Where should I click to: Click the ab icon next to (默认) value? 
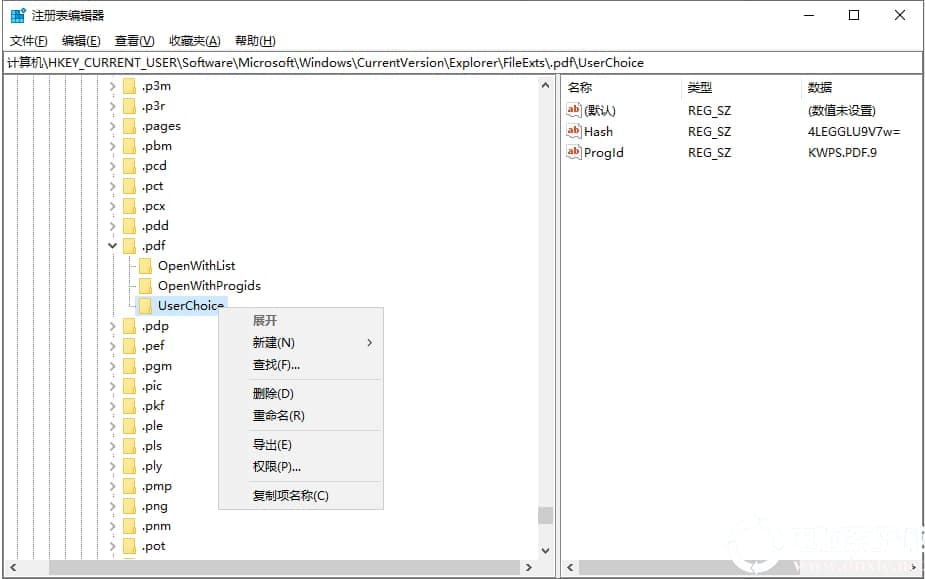(572, 110)
